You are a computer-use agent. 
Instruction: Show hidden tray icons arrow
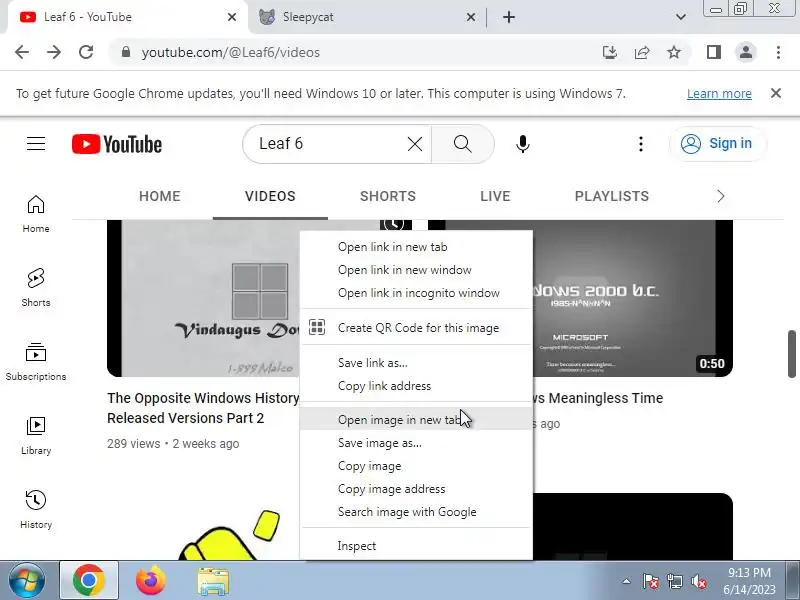click(x=627, y=581)
